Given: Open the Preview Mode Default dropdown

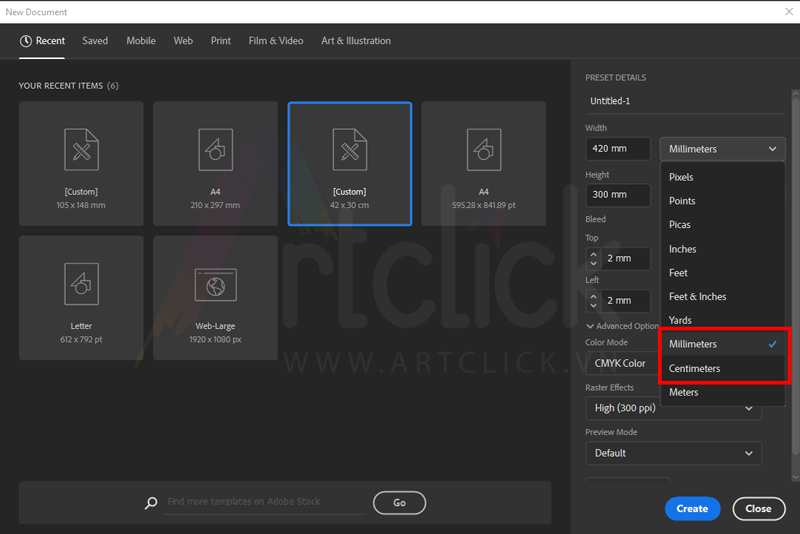Looking at the screenshot, I should click(673, 453).
